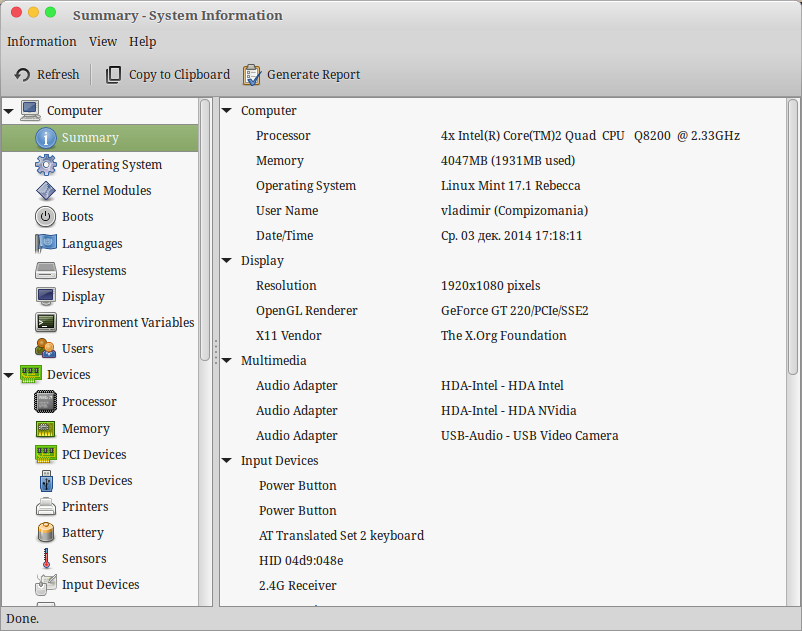Collapse the Multimedia section

(x=227, y=360)
